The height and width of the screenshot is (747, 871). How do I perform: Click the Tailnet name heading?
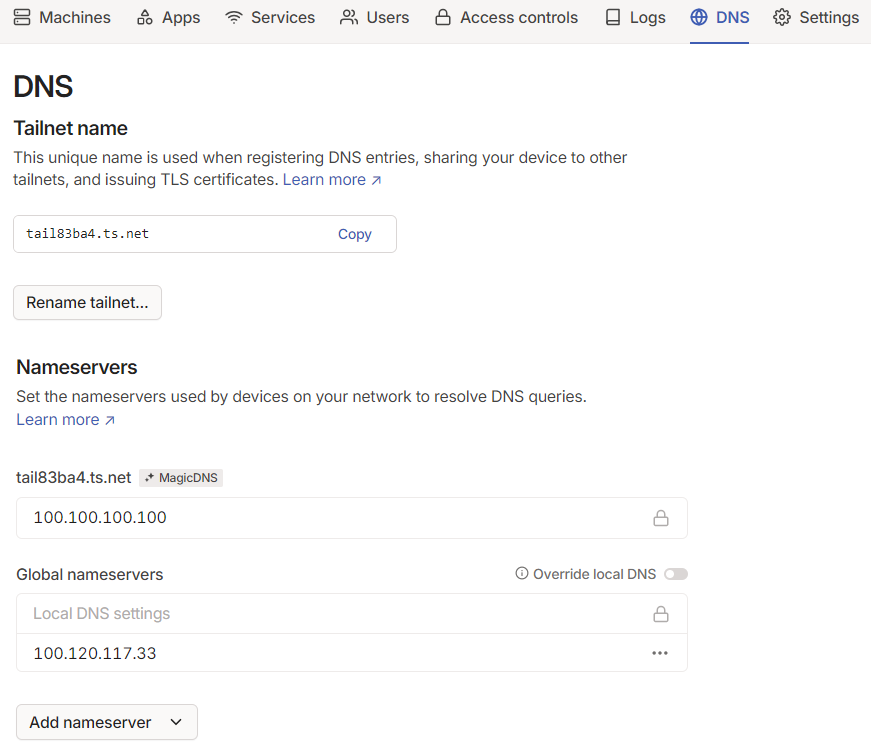tap(71, 128)
